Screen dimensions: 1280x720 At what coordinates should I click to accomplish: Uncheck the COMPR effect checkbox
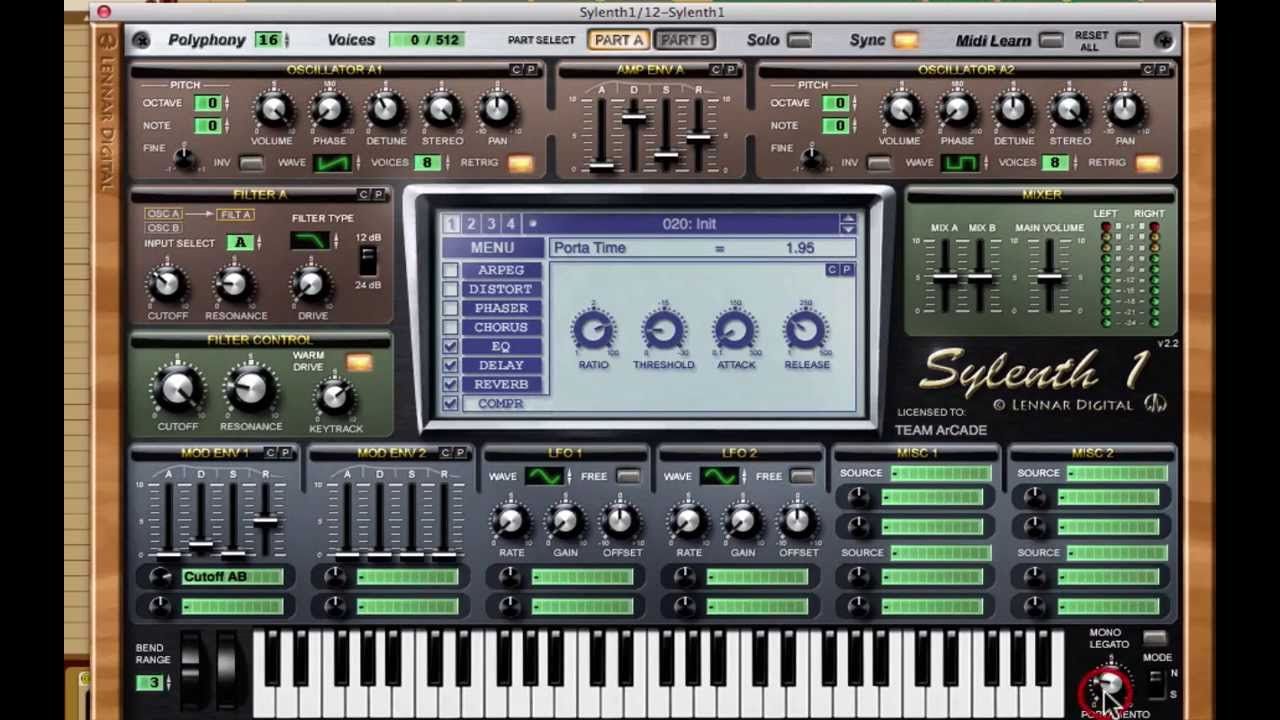[450, 403]
